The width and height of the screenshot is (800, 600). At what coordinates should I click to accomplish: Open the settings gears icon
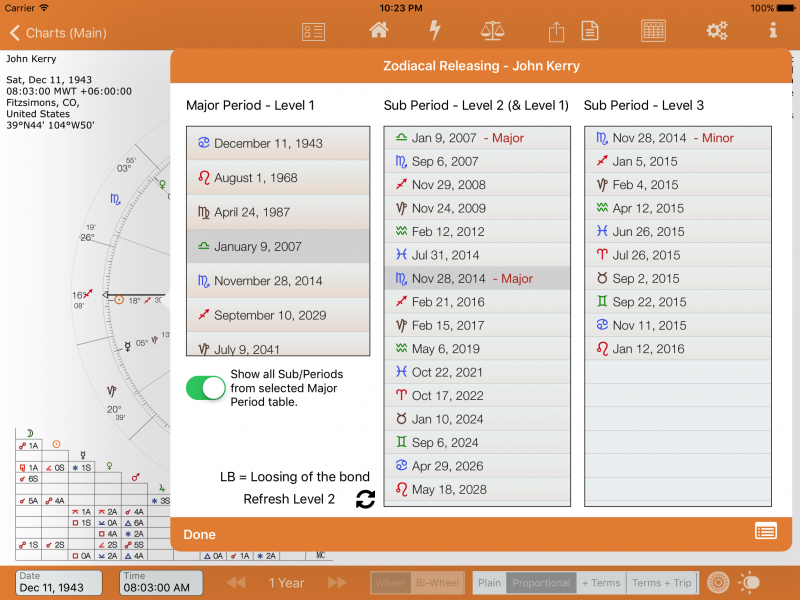coord(717,31)
